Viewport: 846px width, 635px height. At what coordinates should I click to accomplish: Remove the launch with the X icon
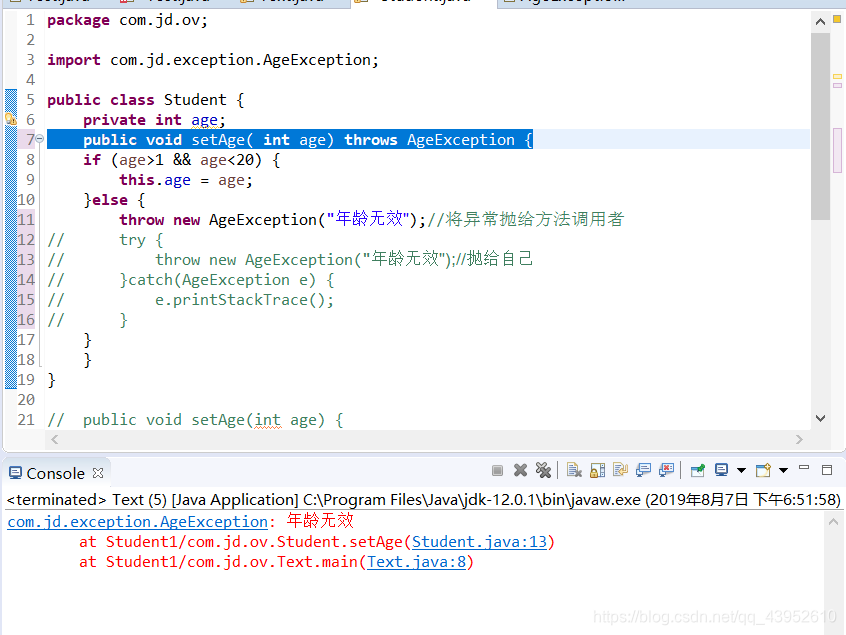tap(520, 471)
